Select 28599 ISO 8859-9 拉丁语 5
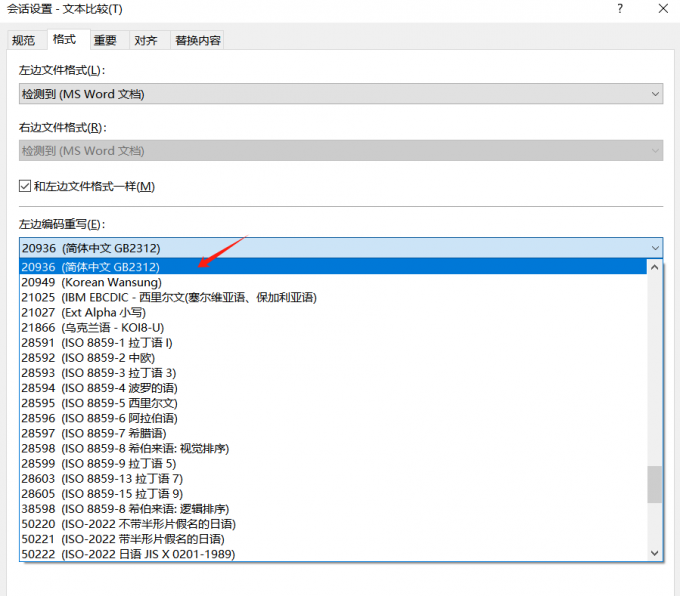Image resolution: width=680 pixels, height=596 pixels. point(333,463)
